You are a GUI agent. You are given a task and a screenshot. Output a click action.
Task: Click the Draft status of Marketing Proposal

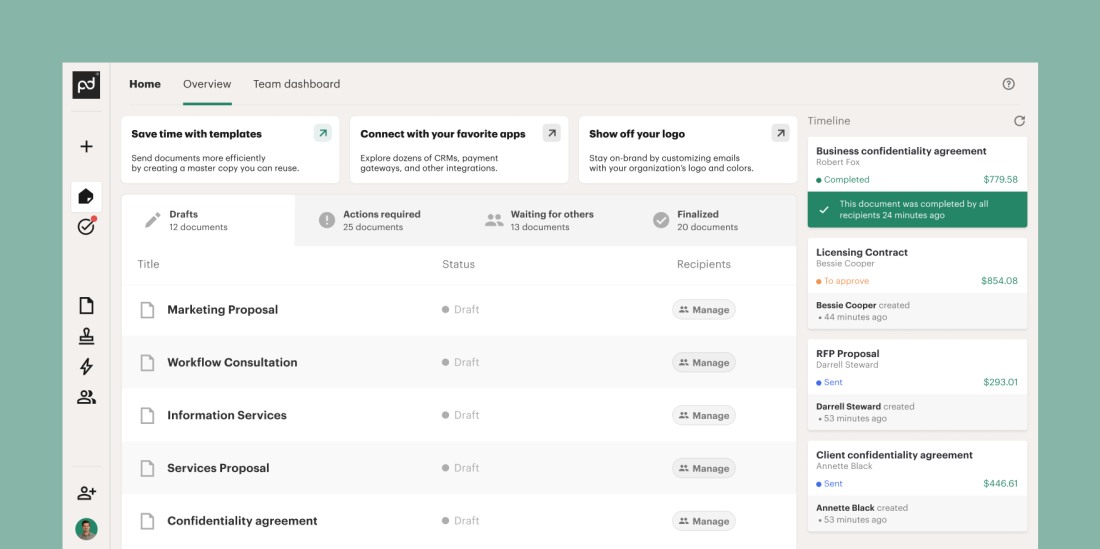(460, 310)
